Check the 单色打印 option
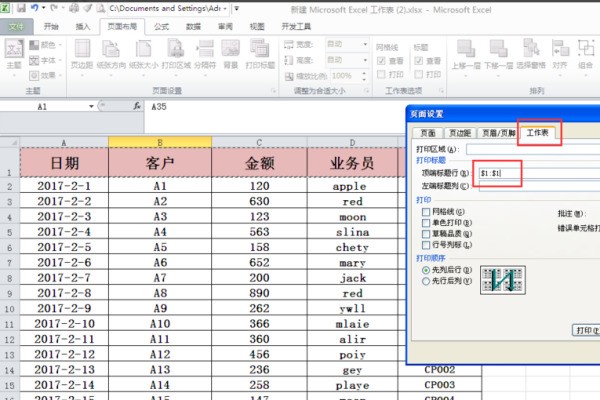Image resolution: width=600 pixels, height=400 pixels. tap(427, 222)
